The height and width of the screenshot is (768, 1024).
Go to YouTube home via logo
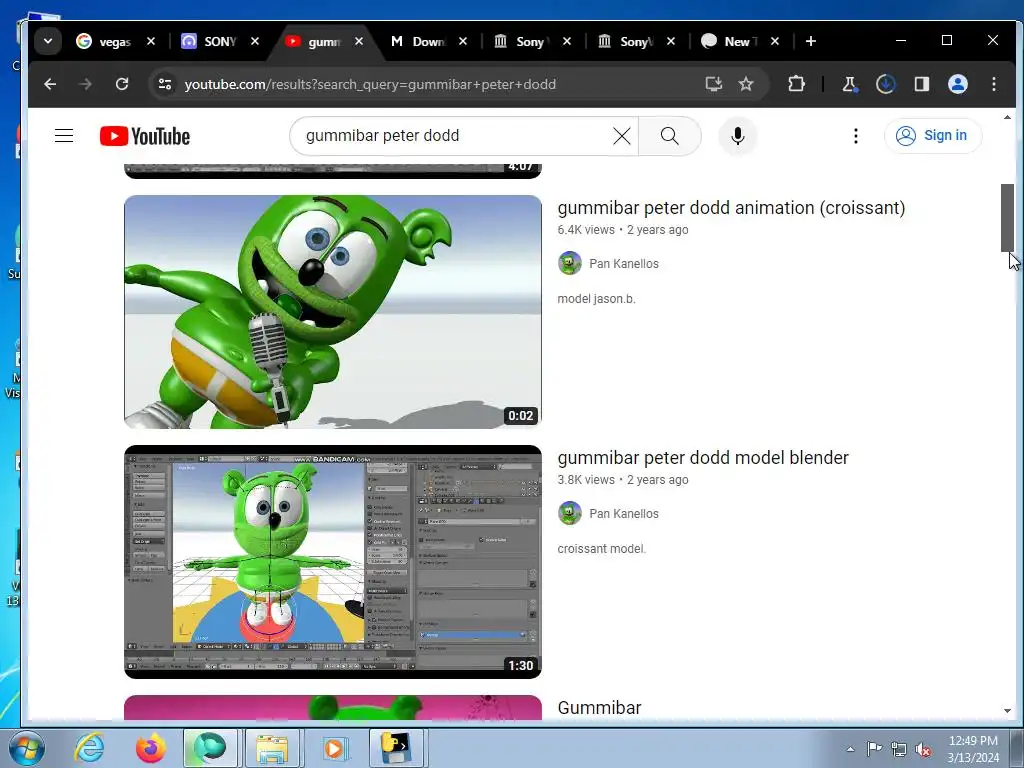pos(145,136)
